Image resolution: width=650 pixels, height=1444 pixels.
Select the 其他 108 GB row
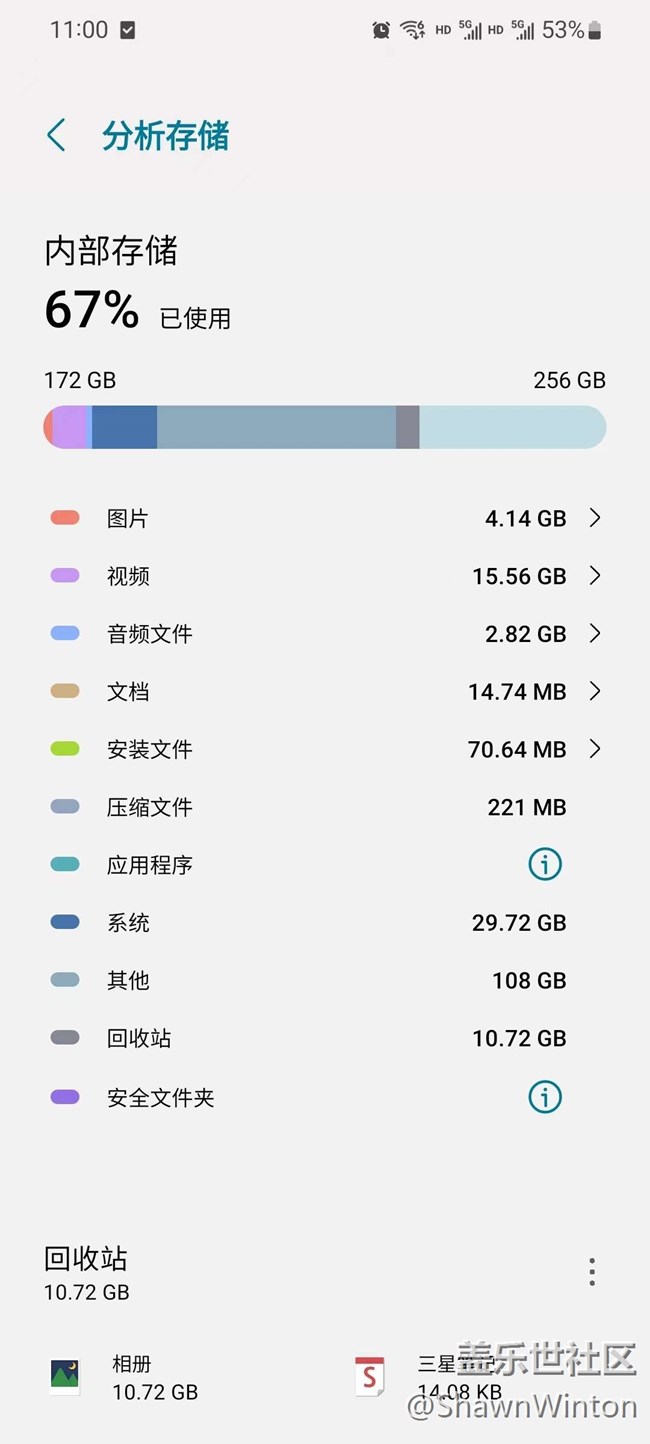325,981
